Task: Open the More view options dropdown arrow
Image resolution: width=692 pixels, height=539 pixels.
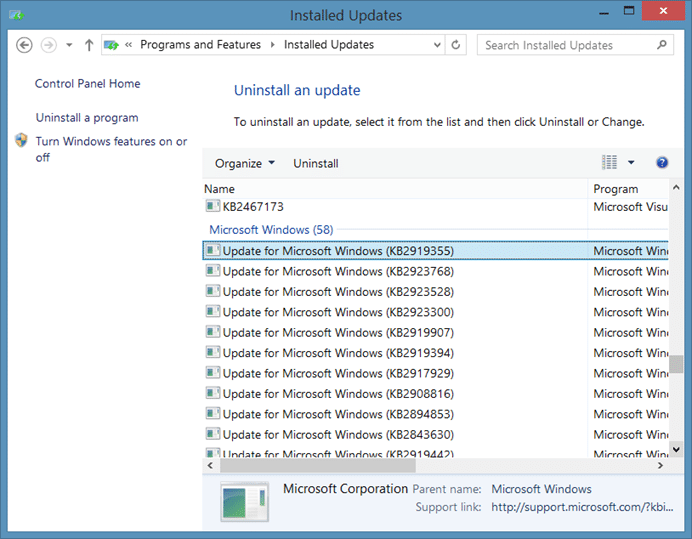Action: click(x=631, y=162)
